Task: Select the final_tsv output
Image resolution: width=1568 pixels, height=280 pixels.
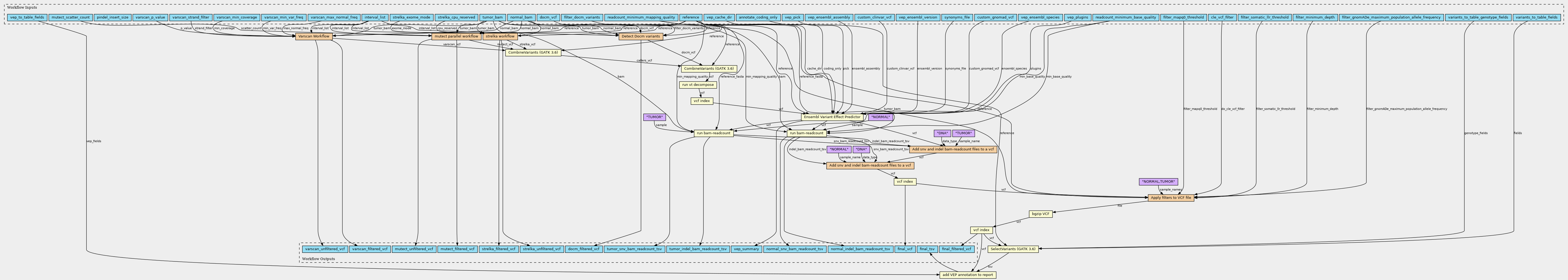Action: tap(927, 249)
